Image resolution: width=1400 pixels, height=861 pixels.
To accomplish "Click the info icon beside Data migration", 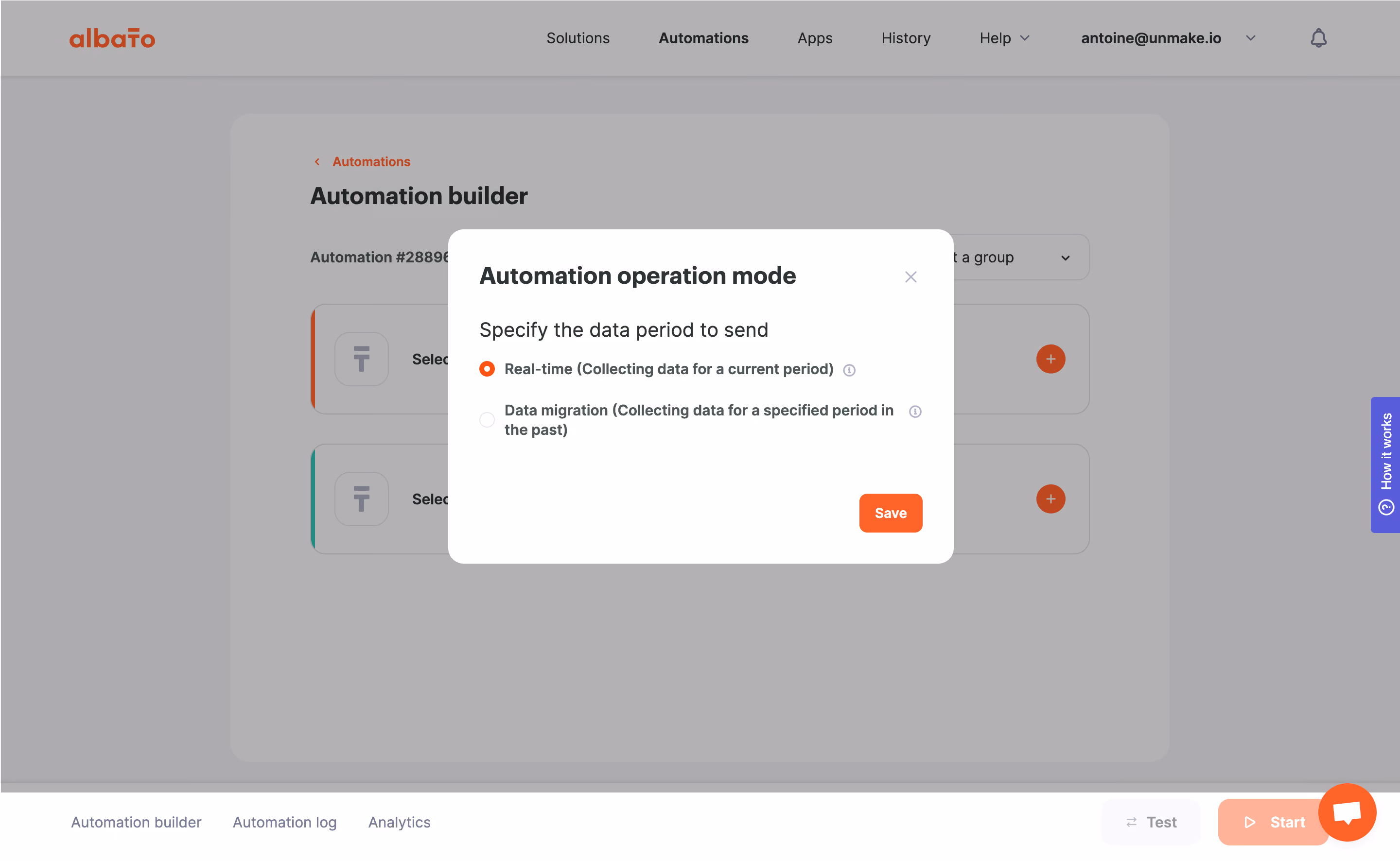I will (915, 411).
